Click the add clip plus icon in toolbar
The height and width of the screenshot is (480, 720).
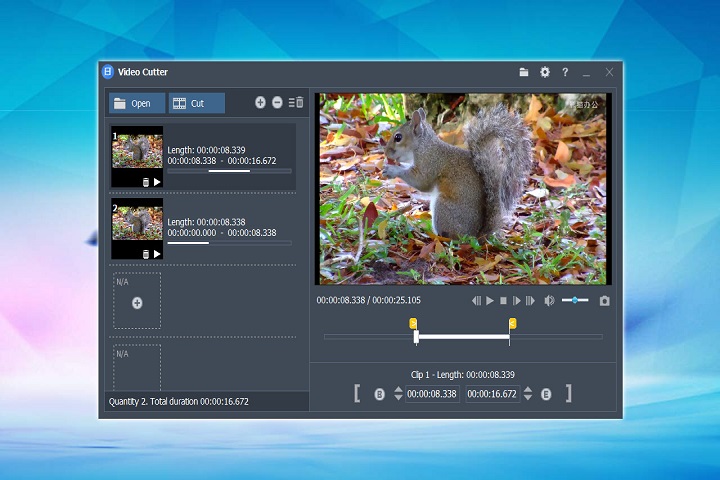pos(260,102)
